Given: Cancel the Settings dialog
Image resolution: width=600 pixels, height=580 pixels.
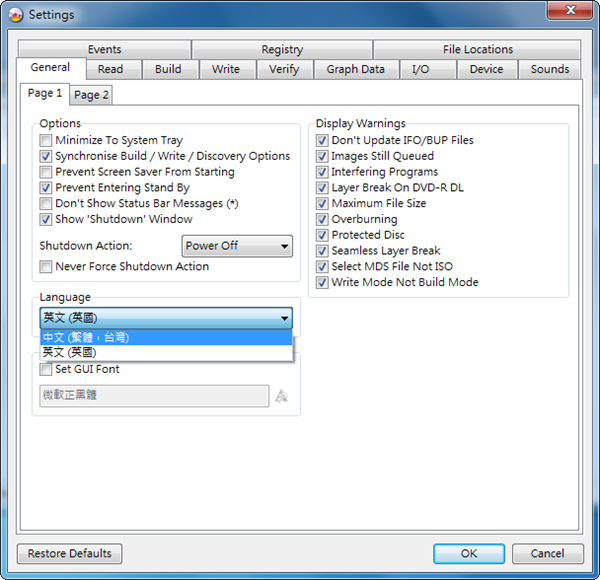Looking at the screenshot, I should (x=548, y=554).
